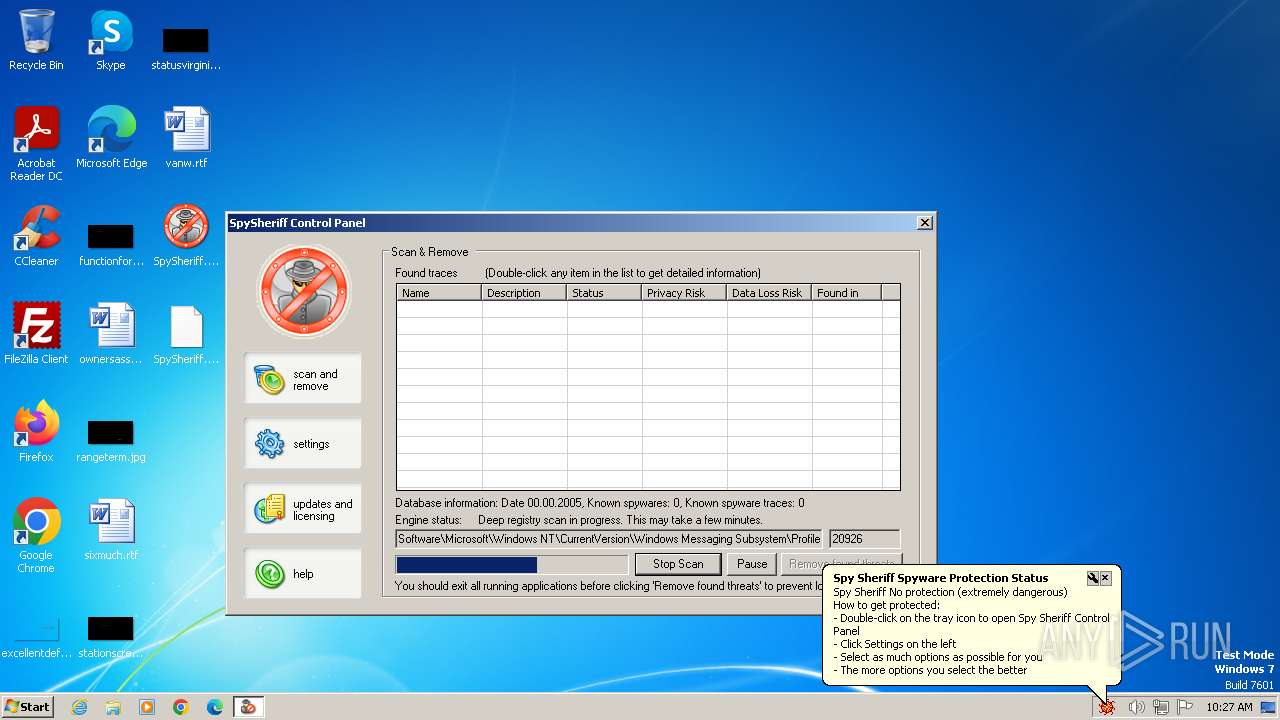Open Windows Explorer from taskbar
The image size is (1280, 720).
pos(113,707)
